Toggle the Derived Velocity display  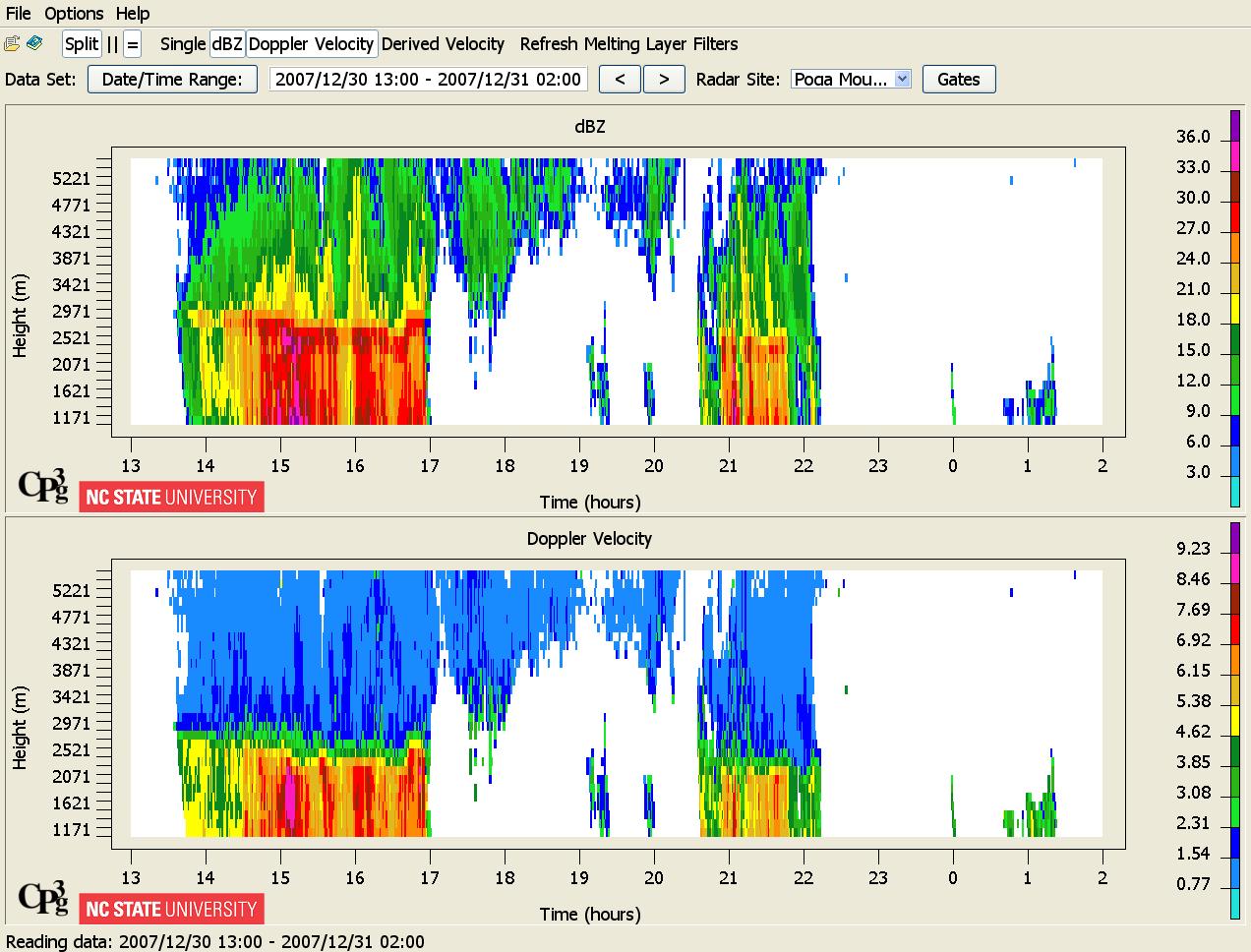click(x=443, y=44)
